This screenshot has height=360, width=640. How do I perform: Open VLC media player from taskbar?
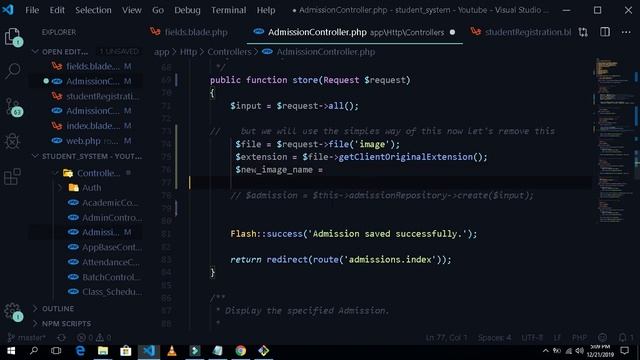point(172,351)
